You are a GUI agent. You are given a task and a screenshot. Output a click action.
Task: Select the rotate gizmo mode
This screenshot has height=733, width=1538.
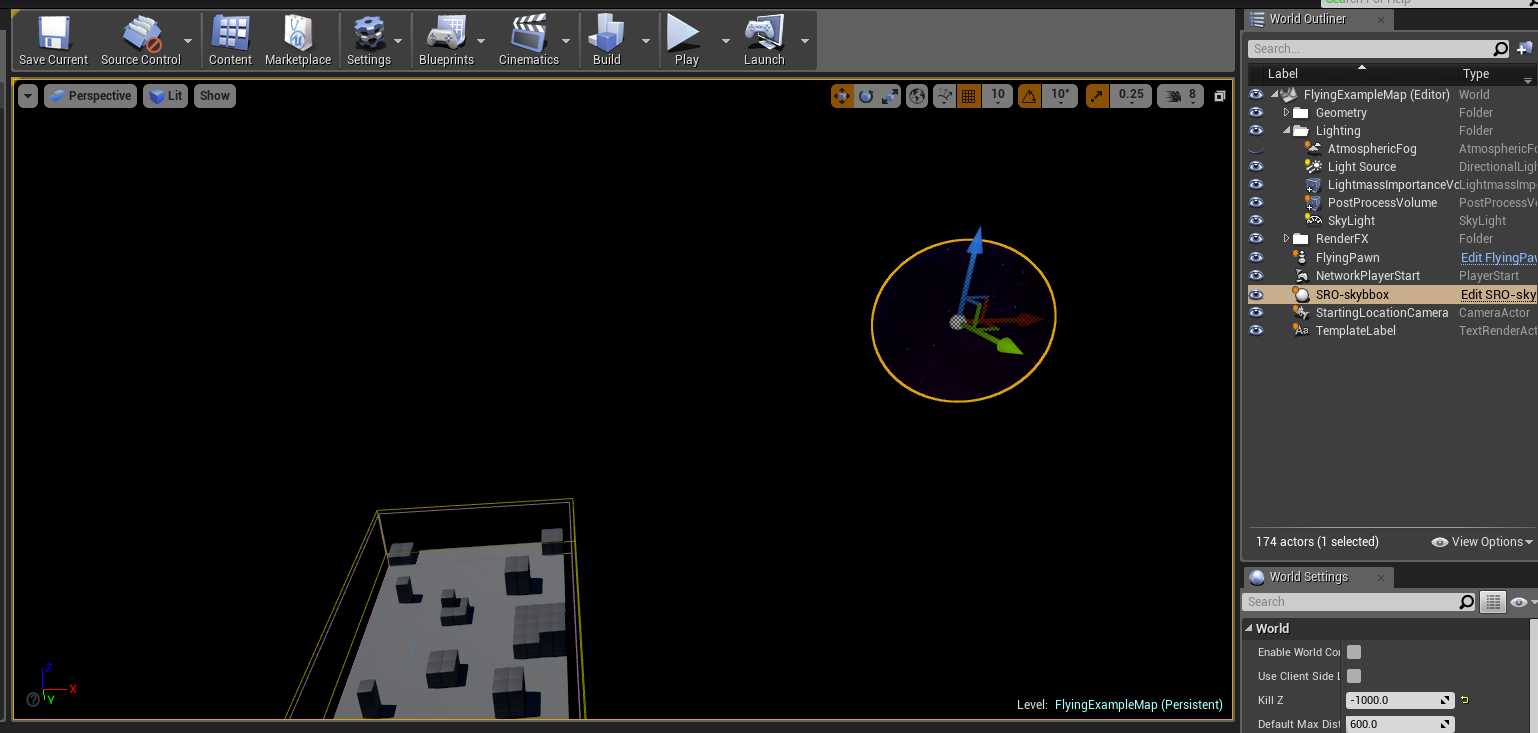(866, 96)
